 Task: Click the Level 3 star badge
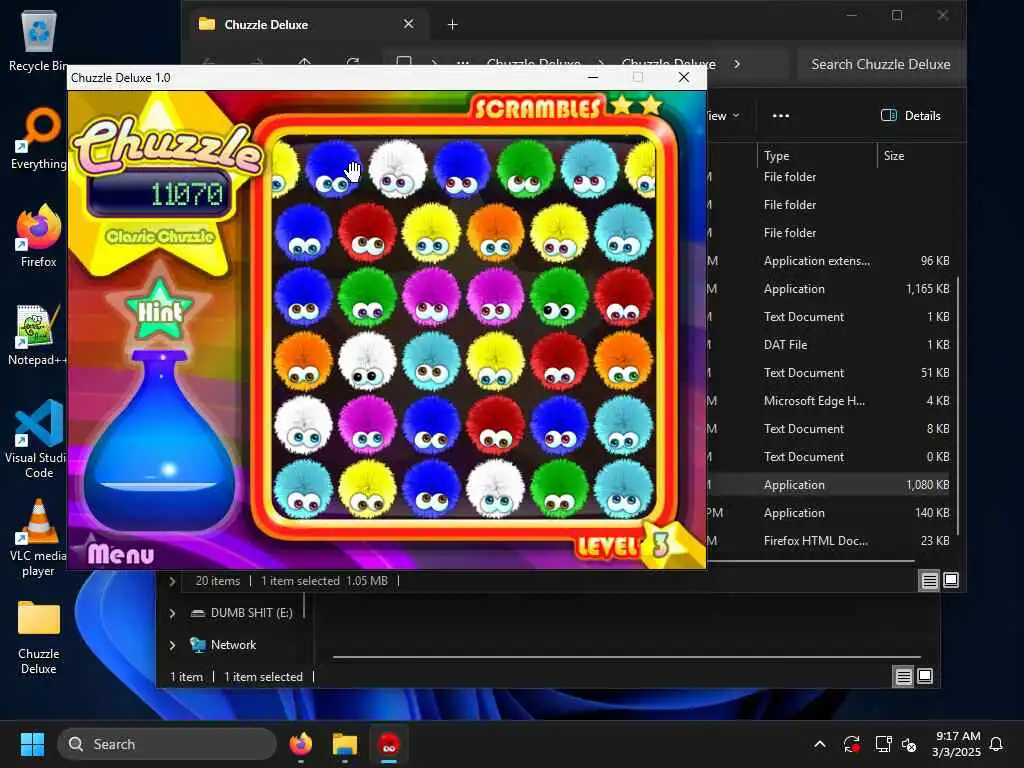[661, 544]
